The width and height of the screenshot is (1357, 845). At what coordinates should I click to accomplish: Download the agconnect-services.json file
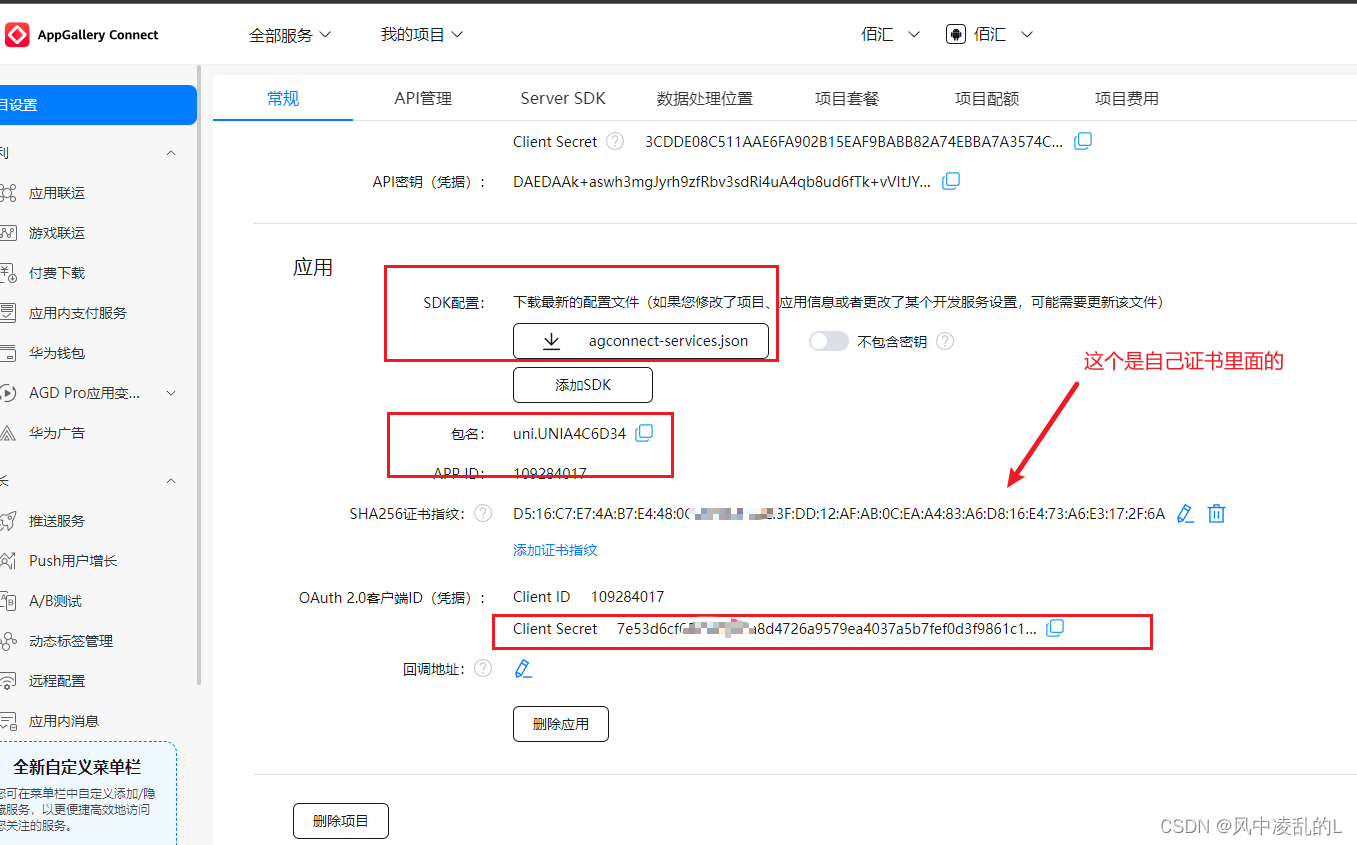640,340
